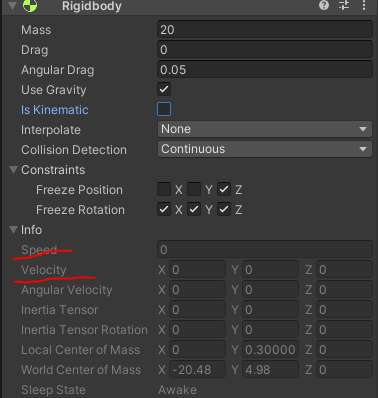Click the Mass field with value 20
This screenshot has width=378, height=398.
tap(265, 30)
